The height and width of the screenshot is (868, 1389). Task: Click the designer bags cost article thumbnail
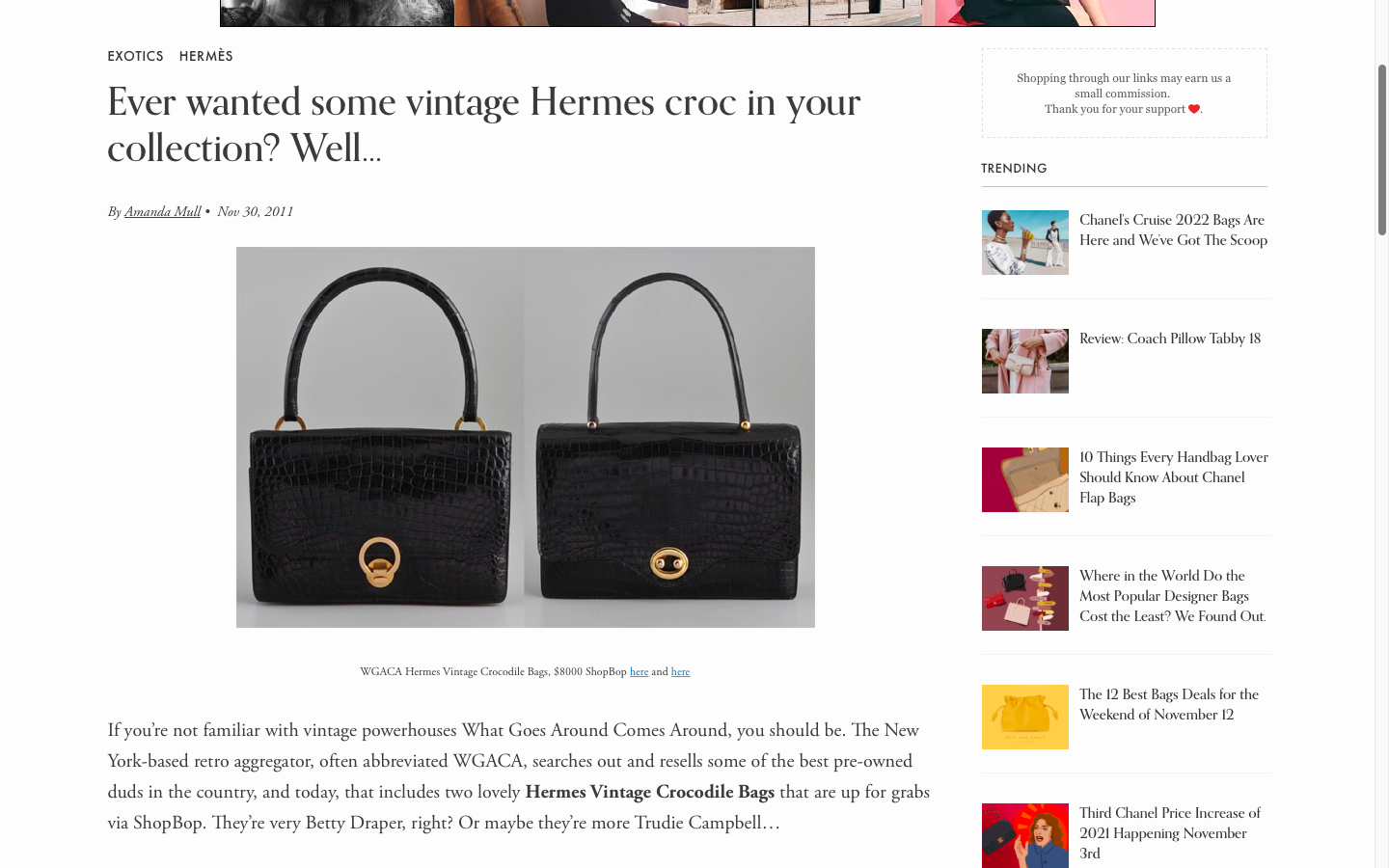coord(1025,598)
